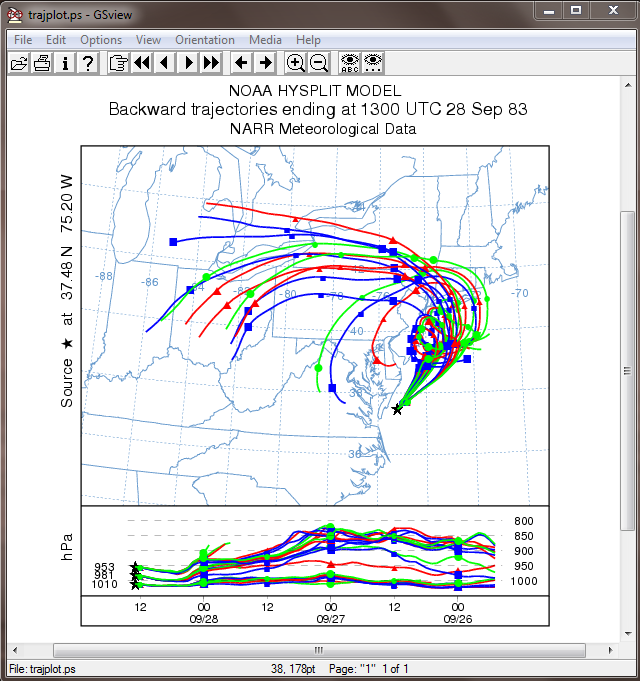The width and height of the screenshot is (640, 681).
Task: Click the vertical scrollbar thumb
Action: point(627,370)
